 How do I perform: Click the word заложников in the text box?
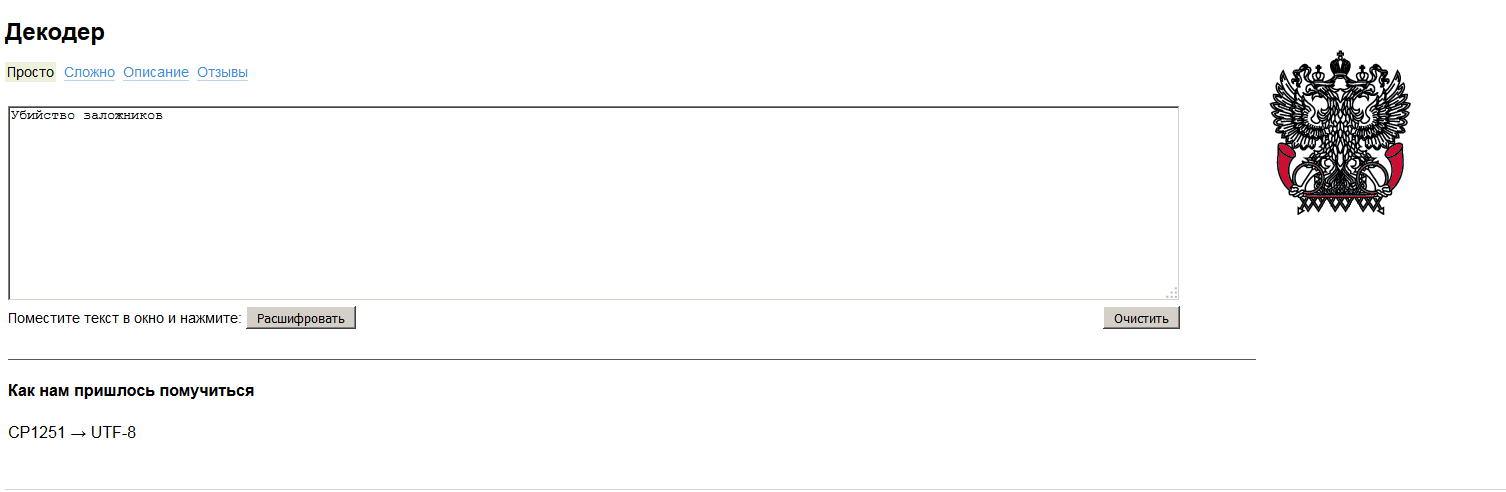123,116
